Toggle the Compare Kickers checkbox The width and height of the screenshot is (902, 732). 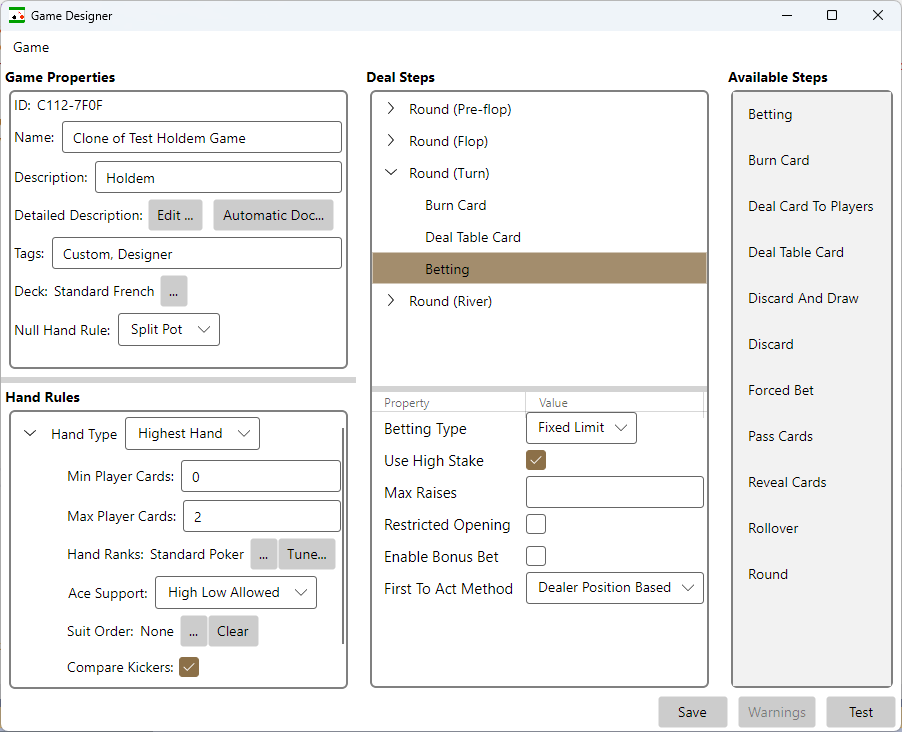click(189, 667)
